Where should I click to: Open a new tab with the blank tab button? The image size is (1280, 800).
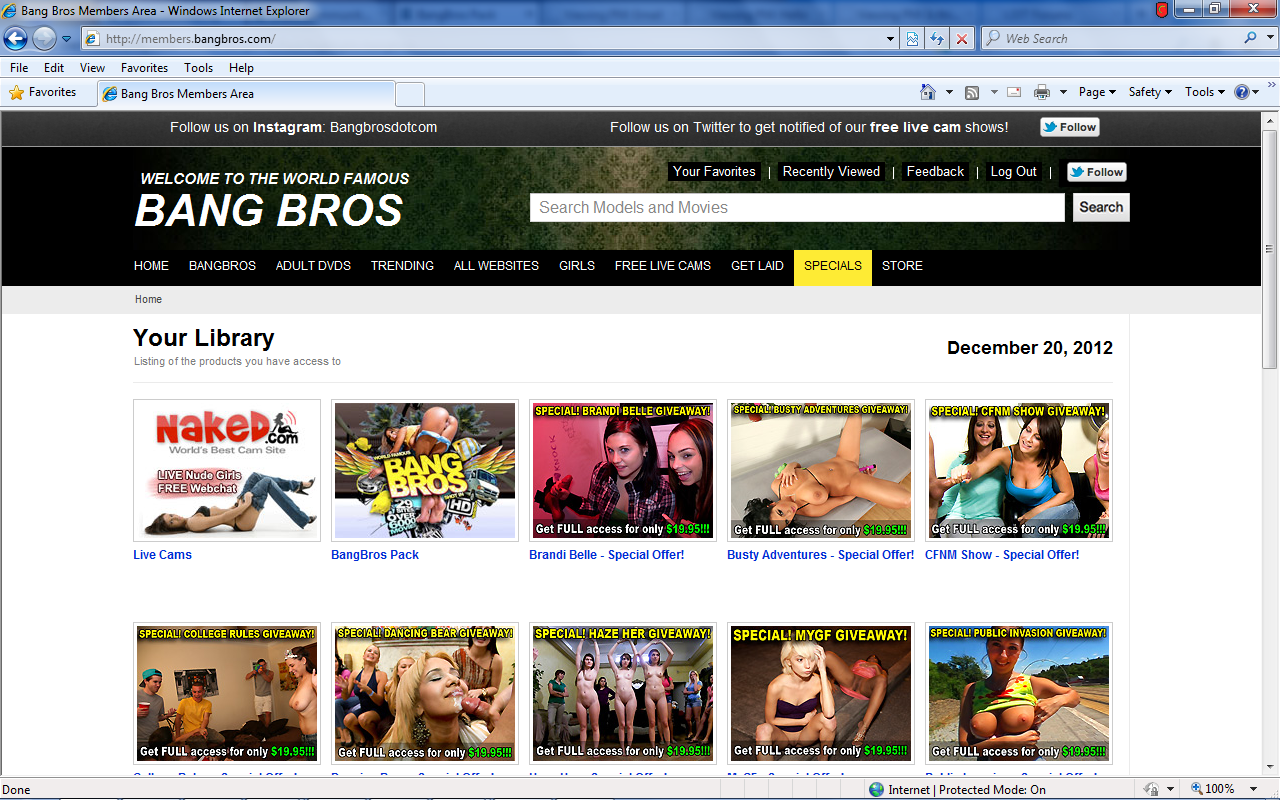[410, 94]
